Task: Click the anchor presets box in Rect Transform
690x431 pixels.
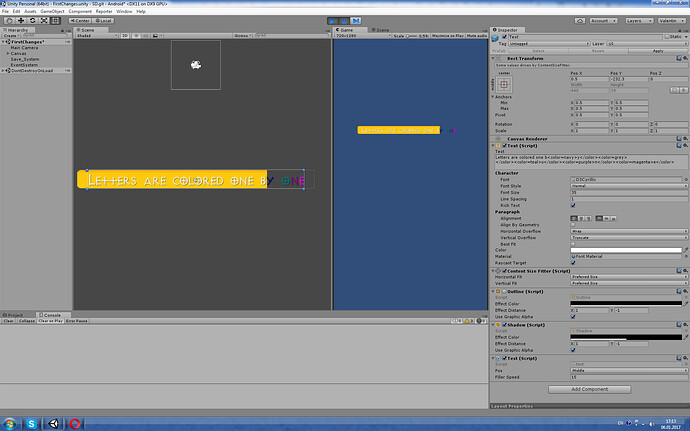Action: click(x=504, y=84)
